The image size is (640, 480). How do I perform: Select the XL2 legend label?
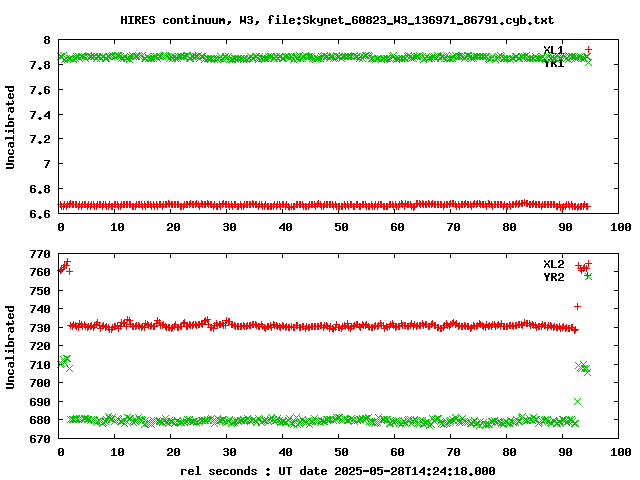coord(553,264)
